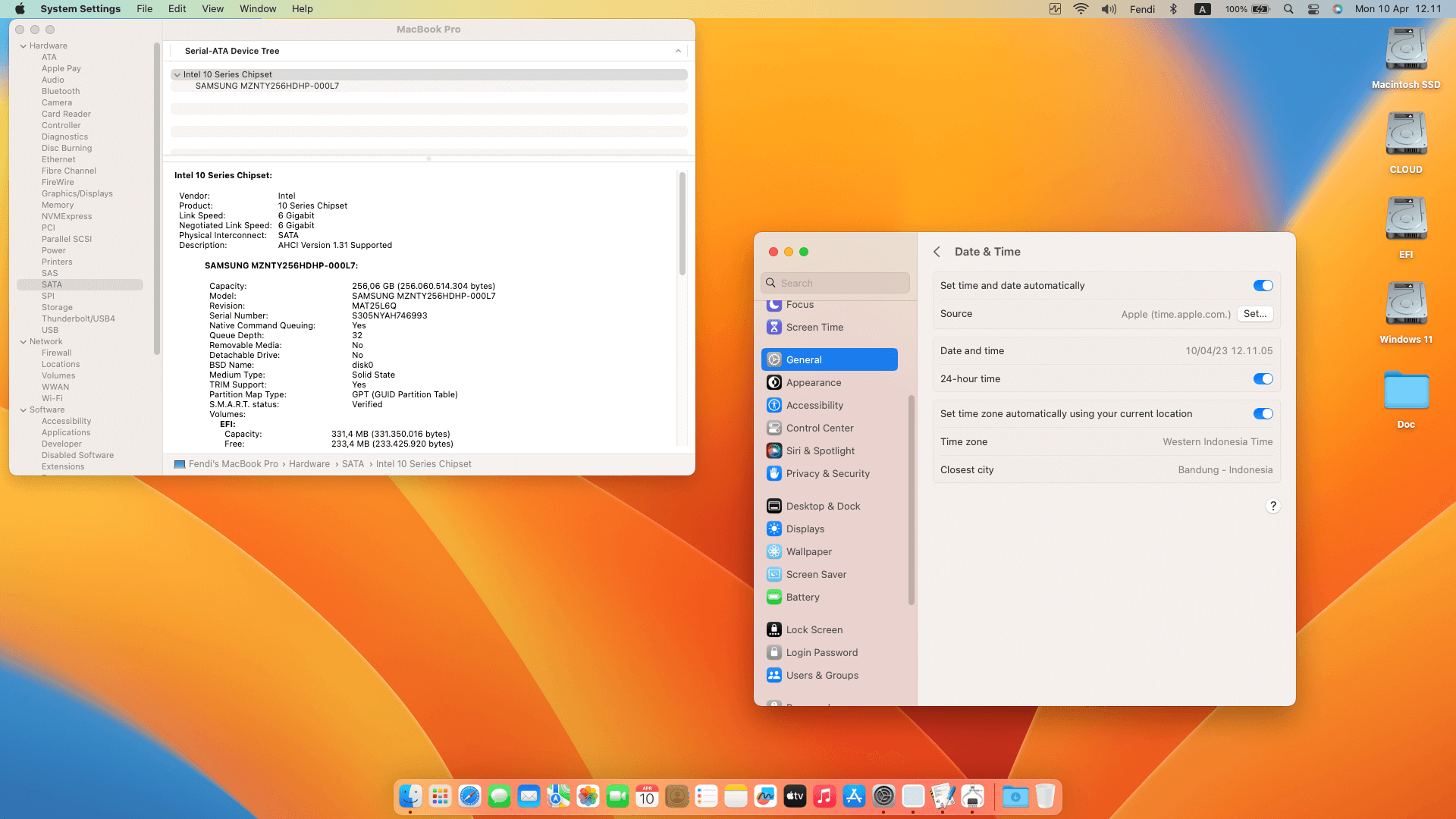Image resolution: width=1456 pixels, height=819 pixels.
Task: Click SATA in the path bar
Action: click(353, 464)
